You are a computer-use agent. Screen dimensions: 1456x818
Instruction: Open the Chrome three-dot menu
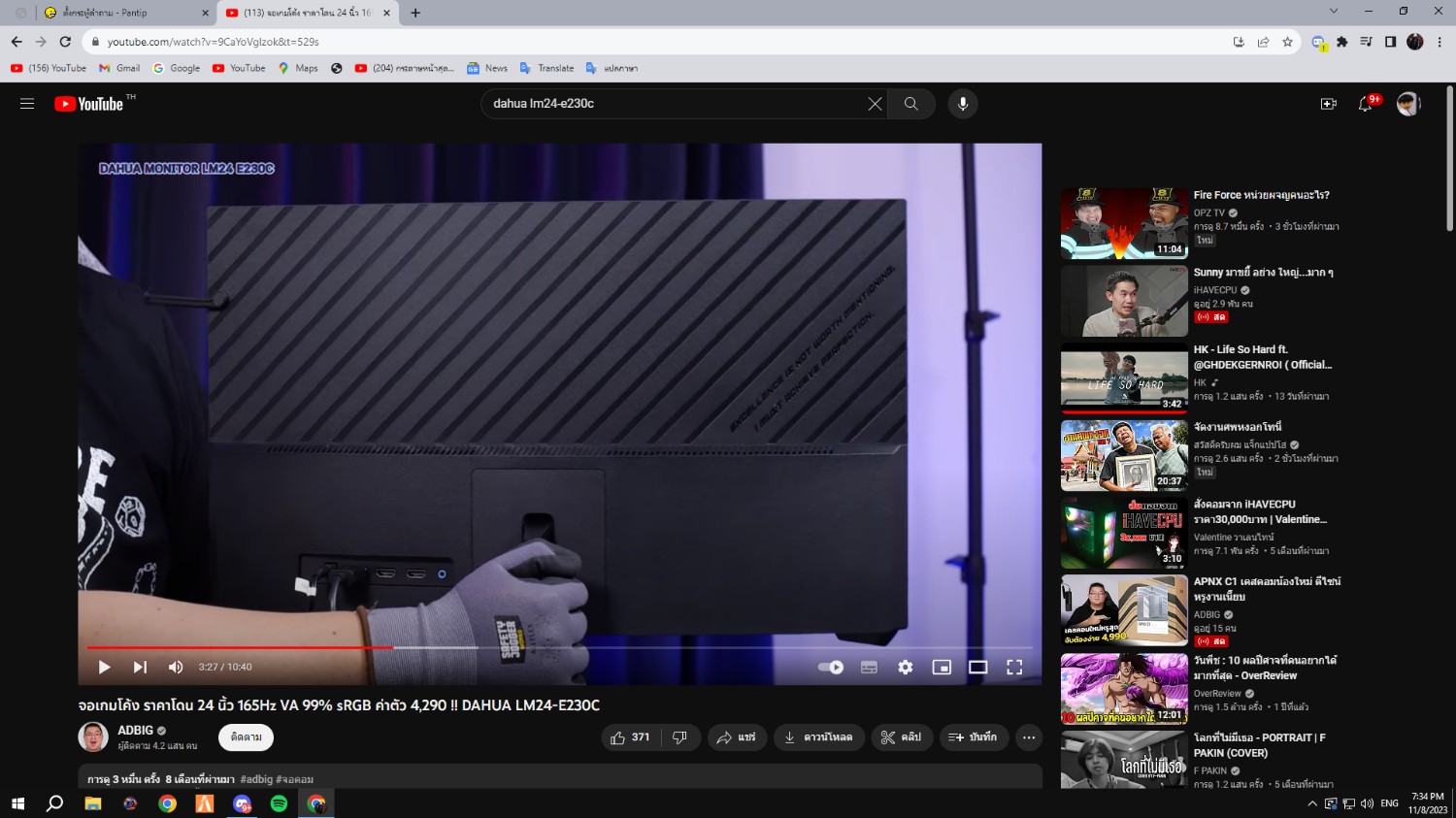[x=1439, y=42]
